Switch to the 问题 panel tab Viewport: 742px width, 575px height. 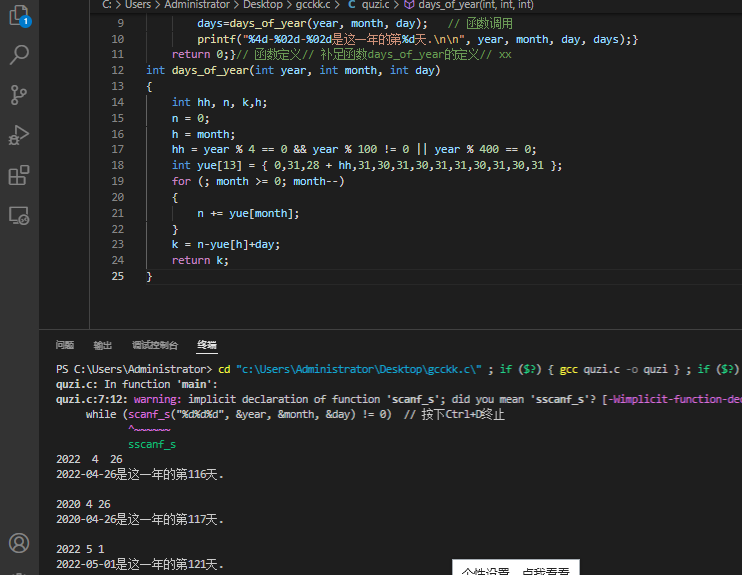tap(65, 345)
